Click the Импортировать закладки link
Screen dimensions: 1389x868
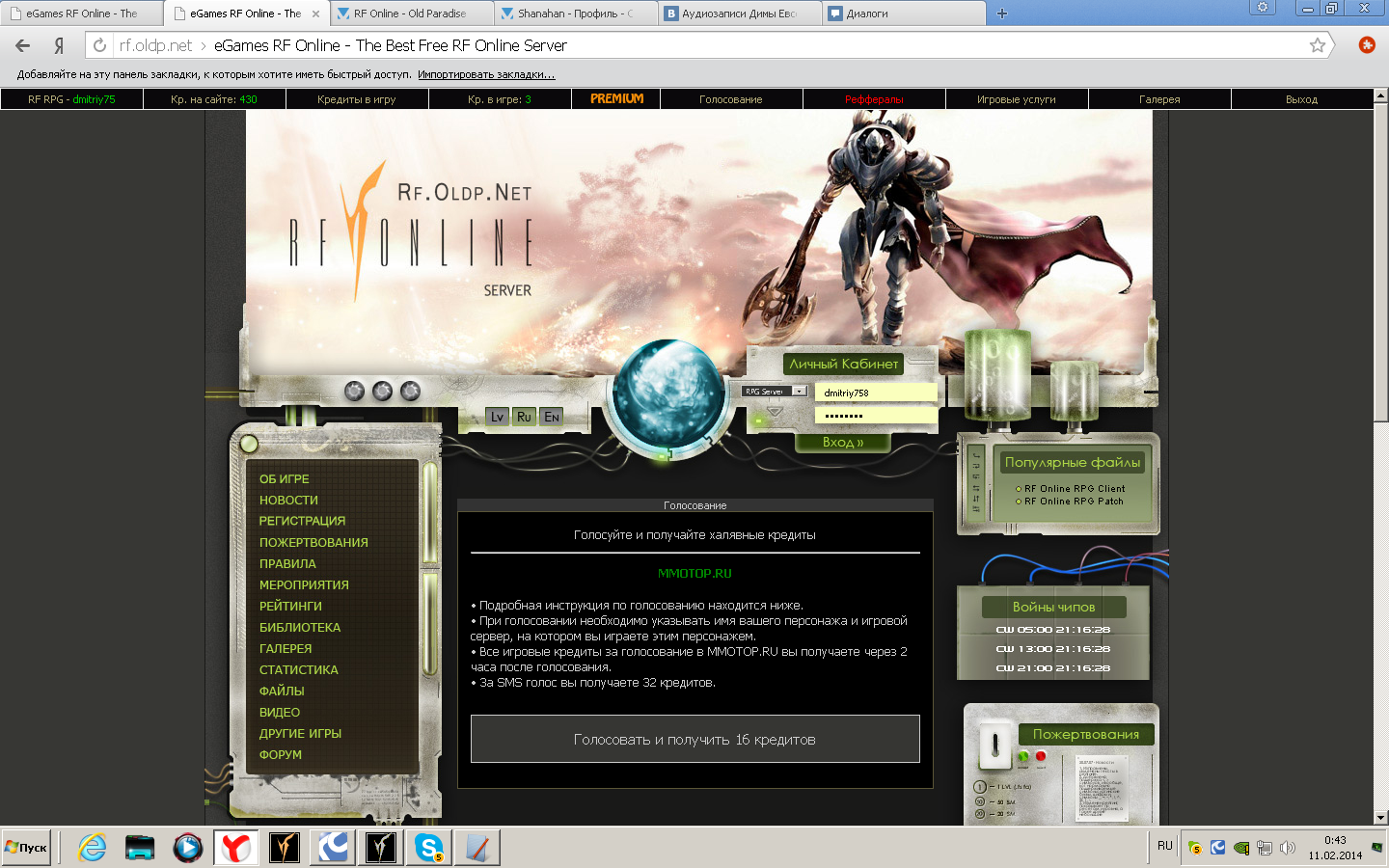486,74
